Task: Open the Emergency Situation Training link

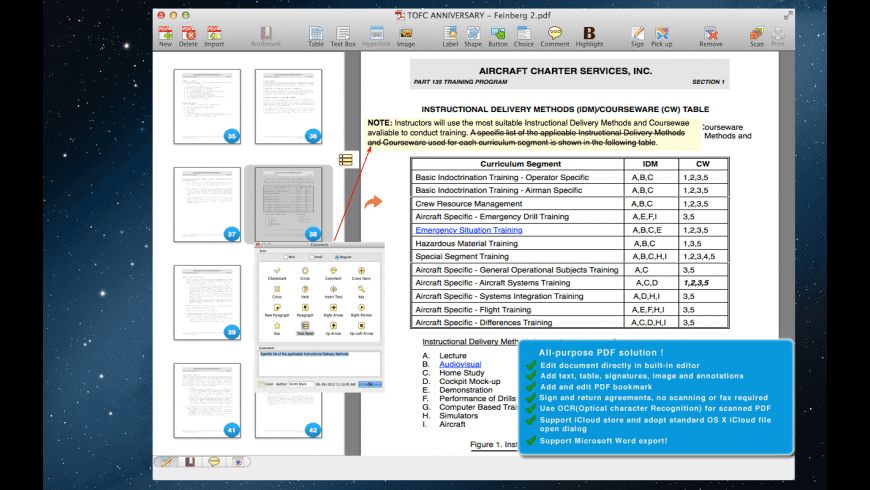Action: pos(469,230)
